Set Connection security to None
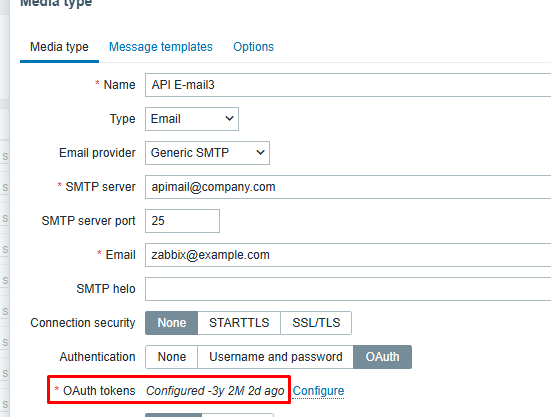The width and height of the screenshot is (551, 417). [x=171, y=323]
